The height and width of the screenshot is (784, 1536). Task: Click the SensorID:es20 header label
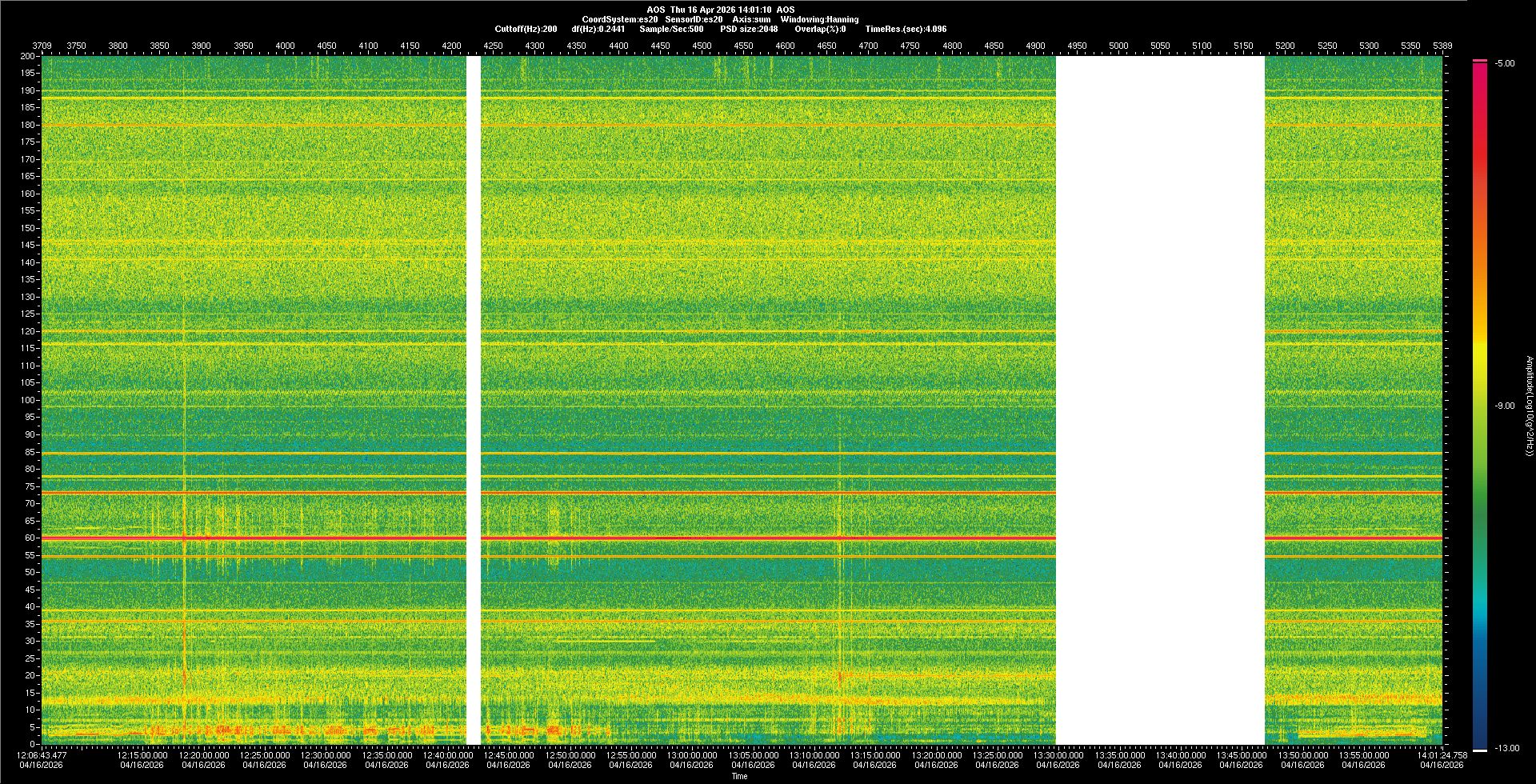[x=694, y=19]
